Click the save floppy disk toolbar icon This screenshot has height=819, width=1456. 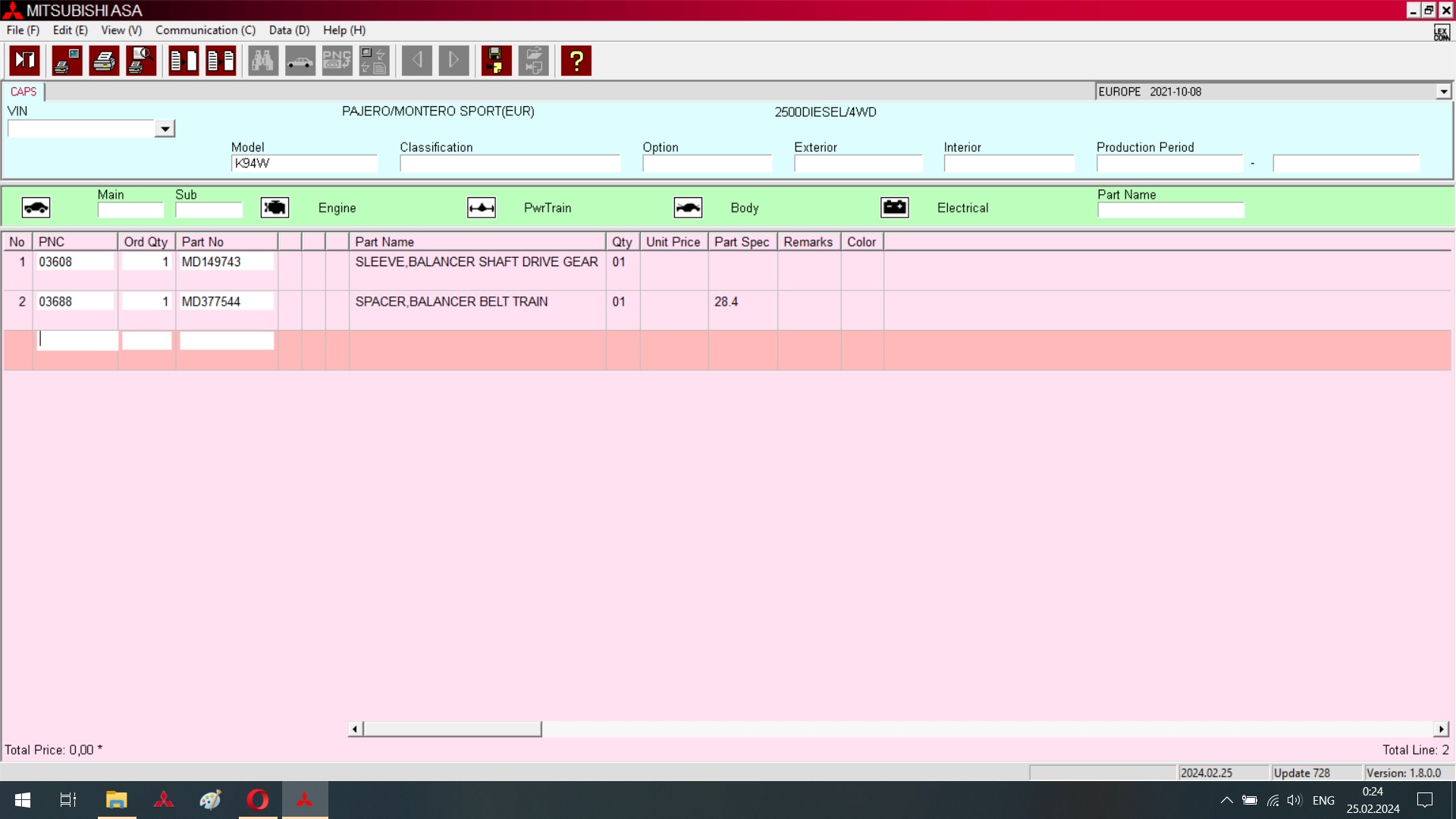pos(496,61)
